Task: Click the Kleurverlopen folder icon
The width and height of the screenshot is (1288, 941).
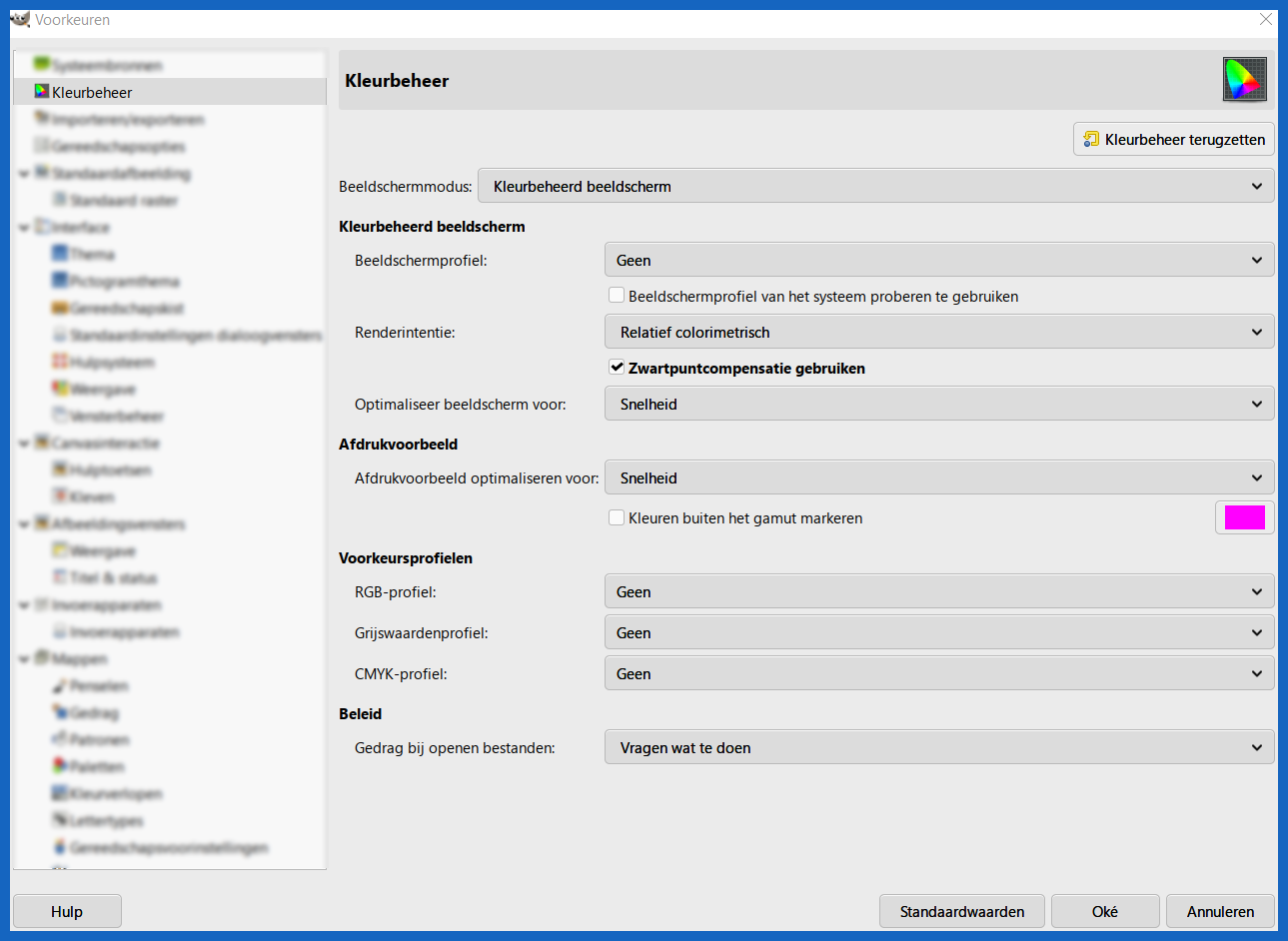Action: point(60,792)
